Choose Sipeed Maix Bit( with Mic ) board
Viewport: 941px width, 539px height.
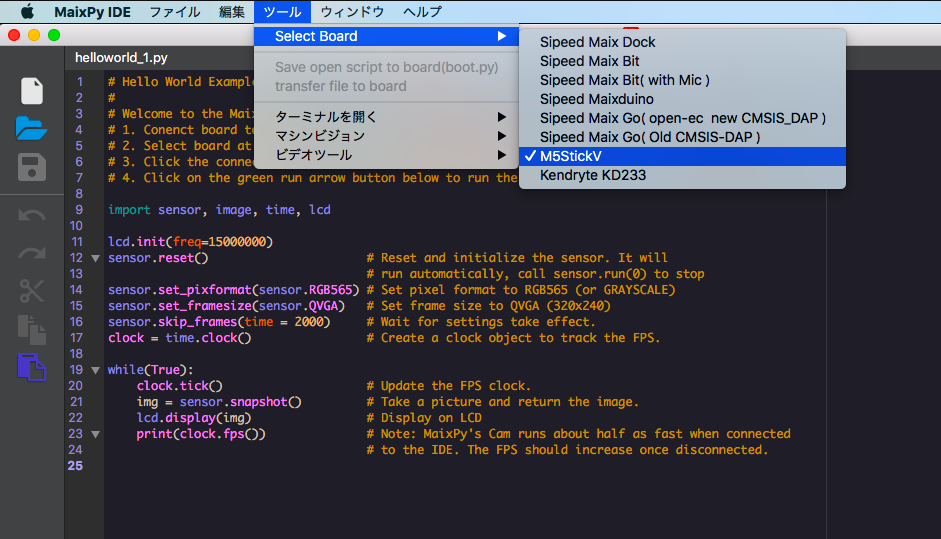tap(682, 80)
